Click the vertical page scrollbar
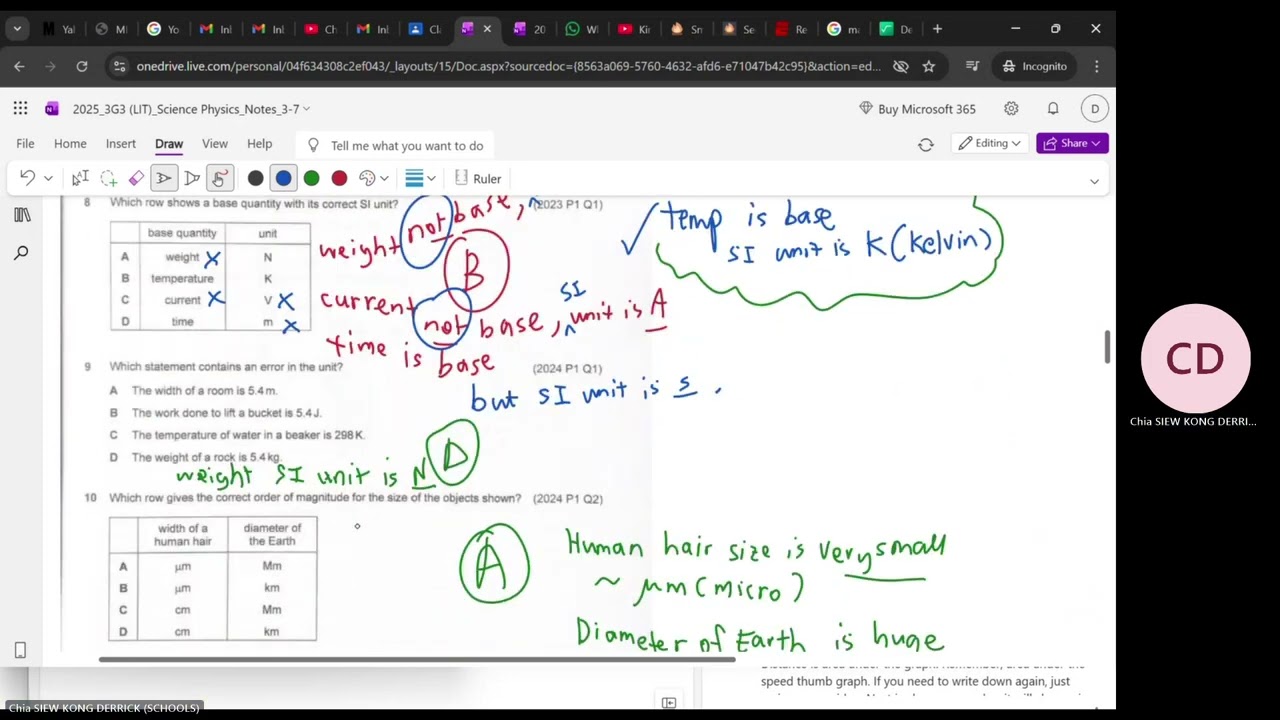 (x=1107, y=346)
